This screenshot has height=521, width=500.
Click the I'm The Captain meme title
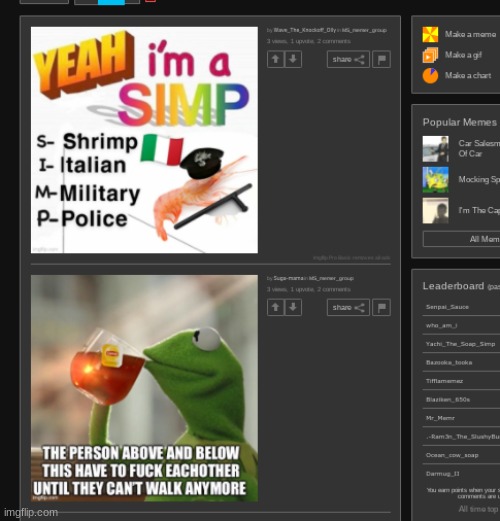point(479,210)
